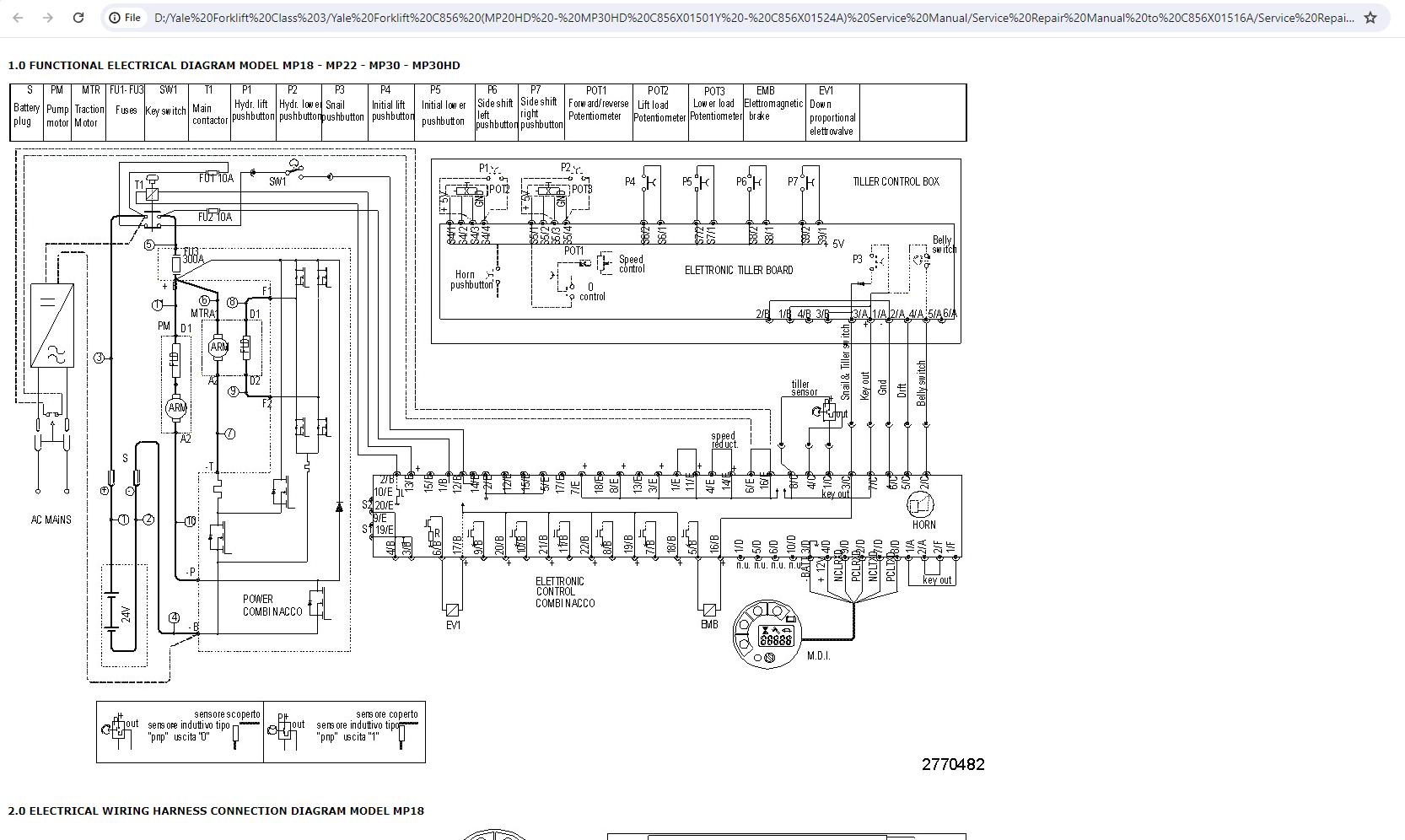Screen dimensions: 1405x840
Task: Click the browser back arrow
Action: click(18, 17)
